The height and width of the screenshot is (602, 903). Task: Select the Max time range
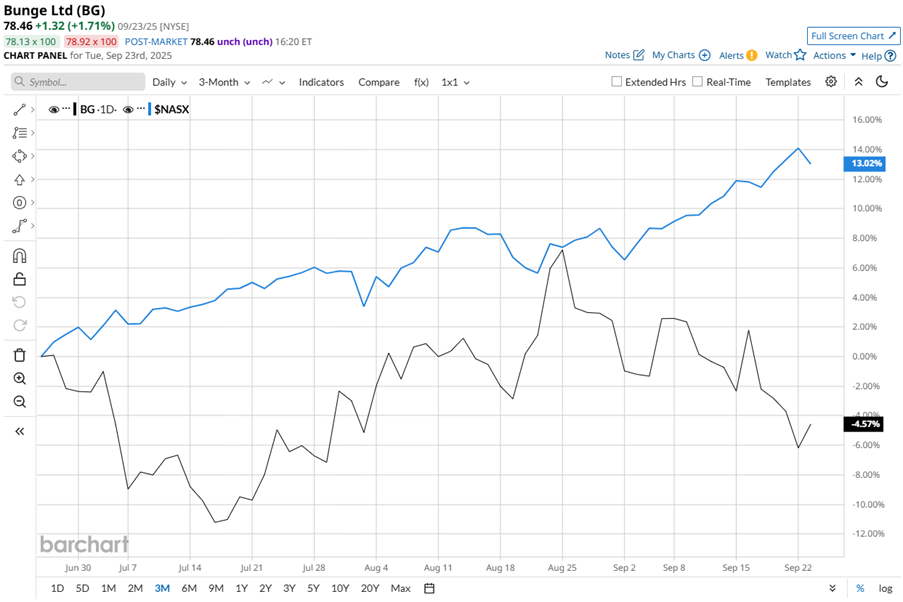400,588
